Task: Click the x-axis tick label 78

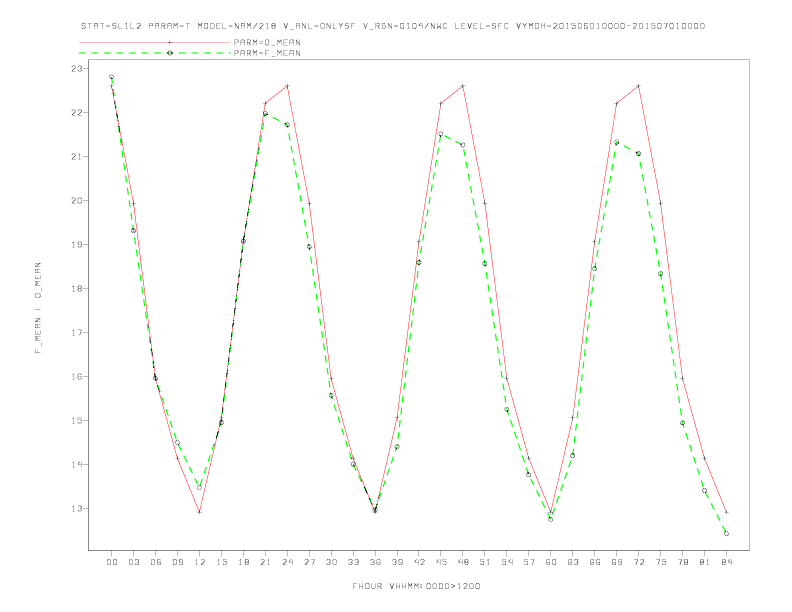Action: pyautogui.click(x=683, y=562)
